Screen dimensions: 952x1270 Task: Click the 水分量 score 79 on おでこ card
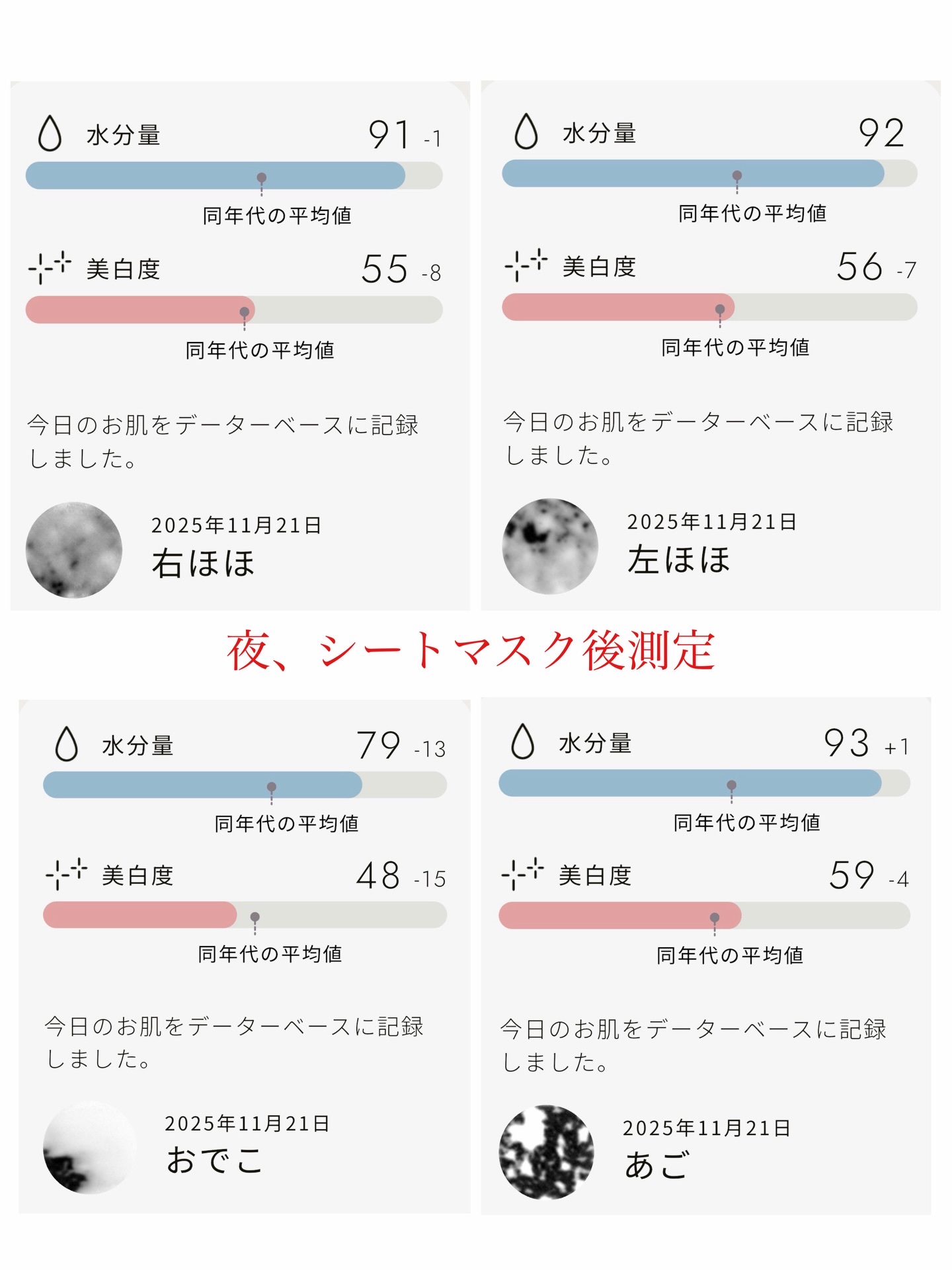tap(378, 745)
